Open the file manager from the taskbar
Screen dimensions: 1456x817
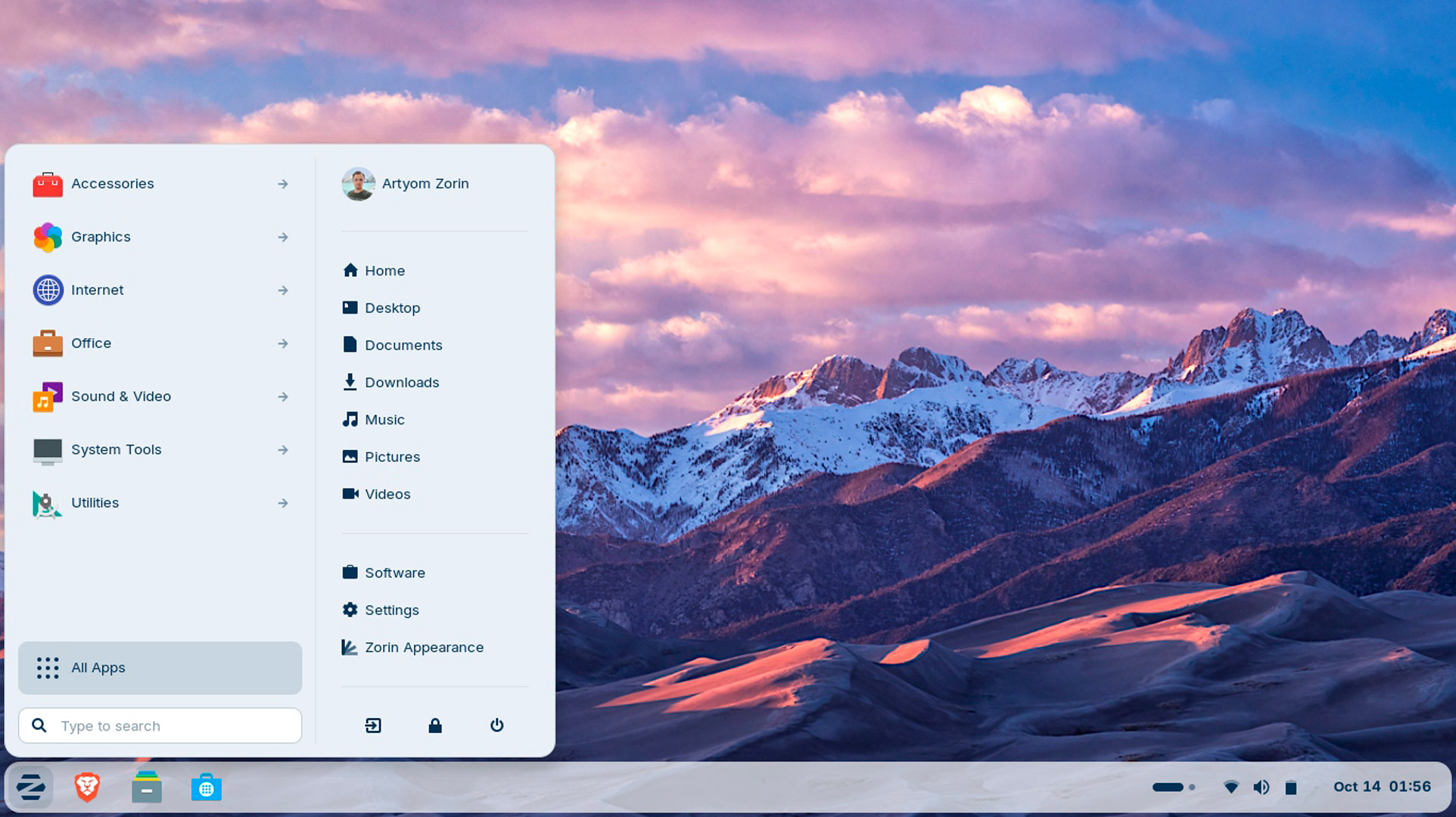[147, 787]
